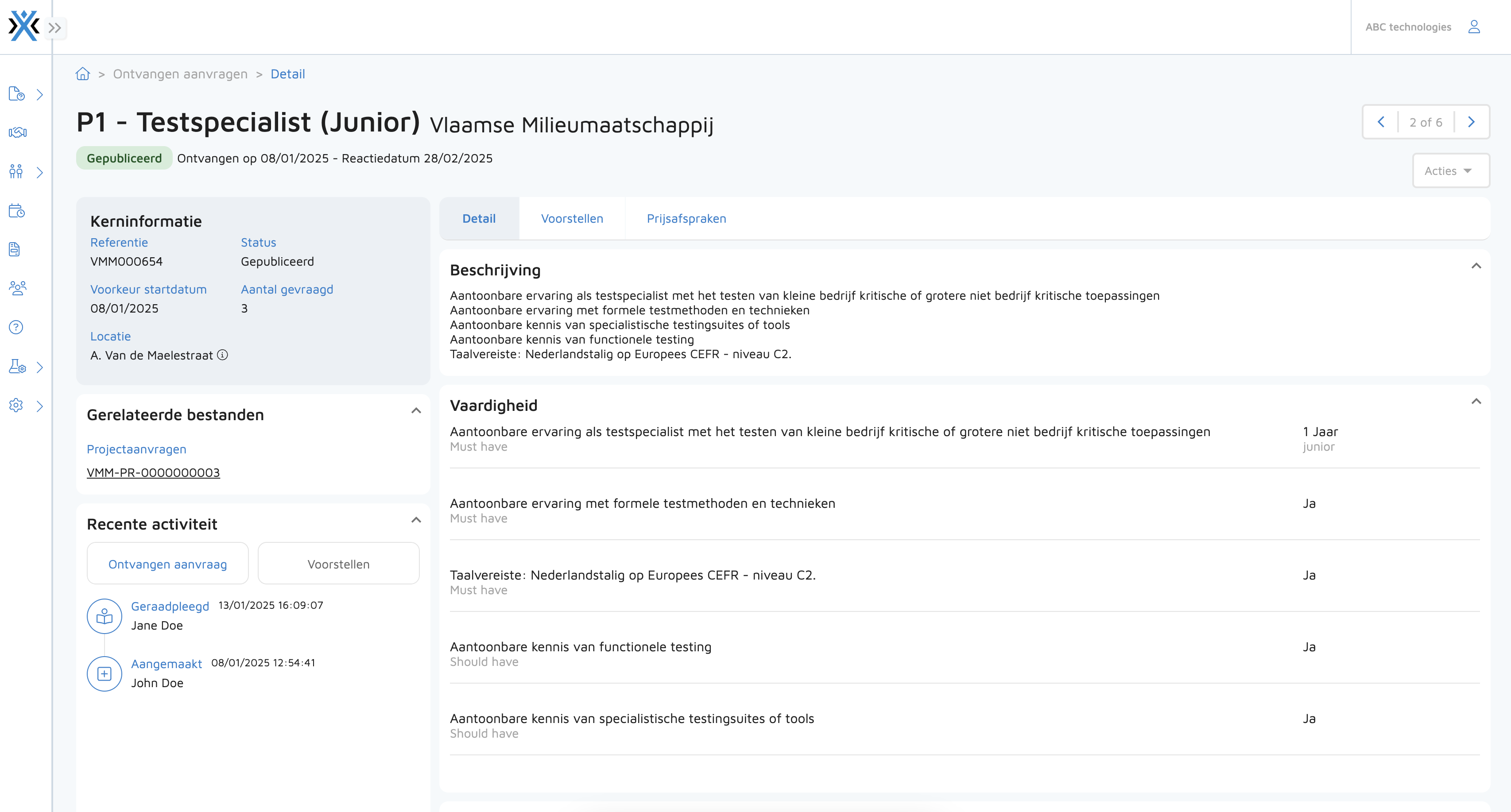Click the calendar clock sidebar icon
The width and height of the screenshot is (1511, 812).
(16, 211)
